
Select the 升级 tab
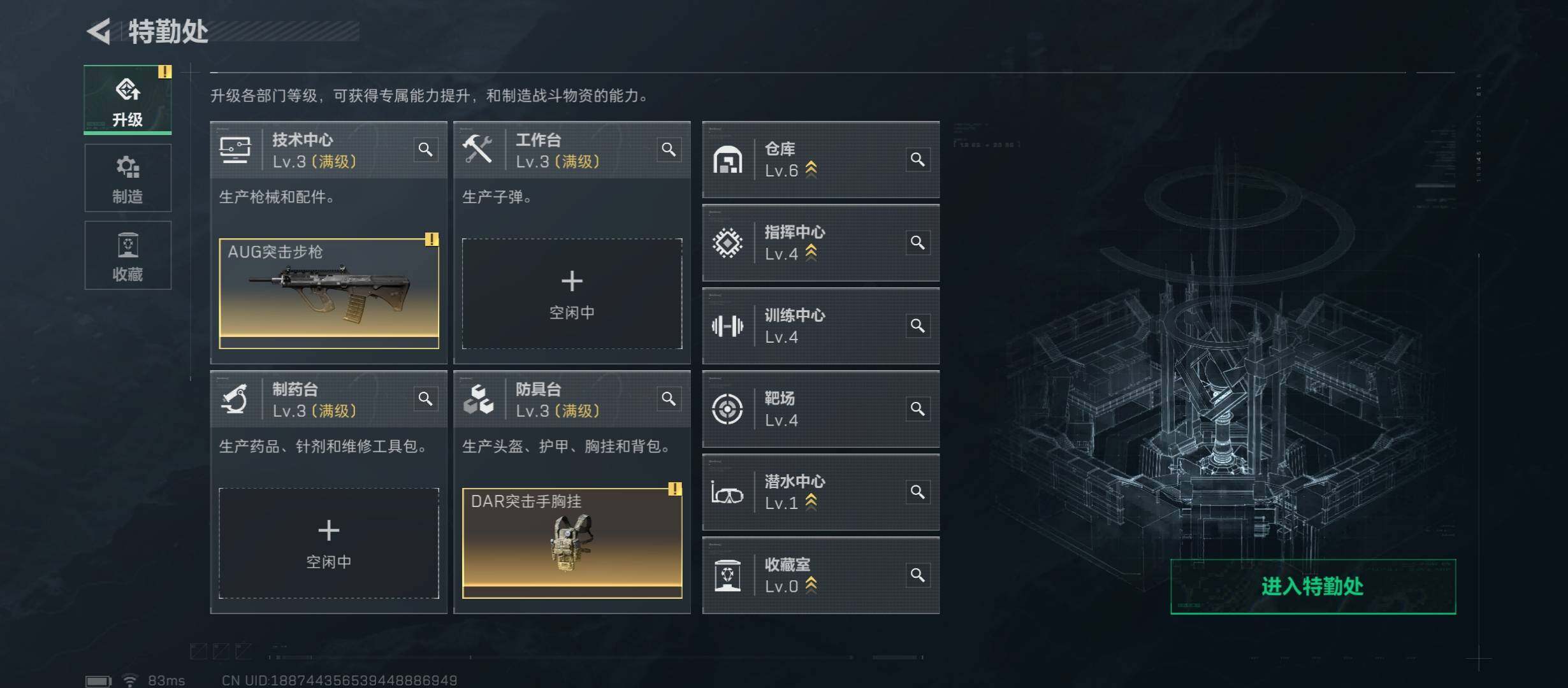(x=127, y=99)
